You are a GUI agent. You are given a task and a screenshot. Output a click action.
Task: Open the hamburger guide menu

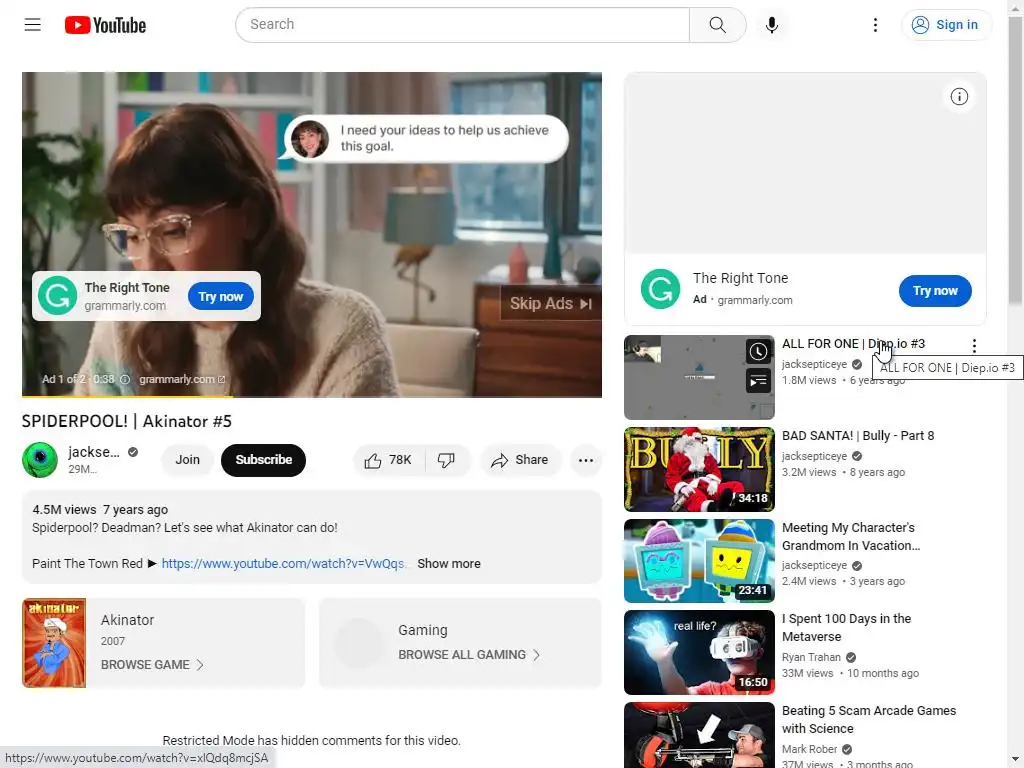[33, 25]
